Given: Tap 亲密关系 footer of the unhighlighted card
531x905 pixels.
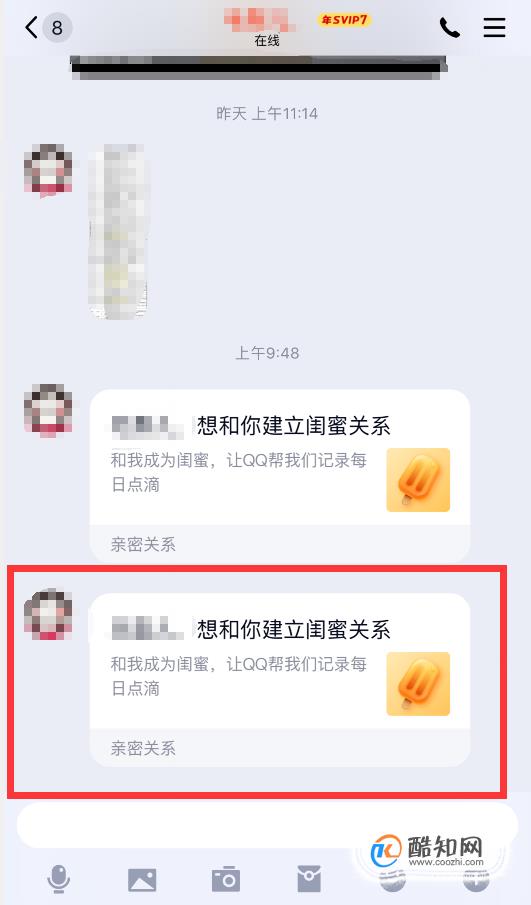Looking at the screenshot, I should [x=143, y=544].
